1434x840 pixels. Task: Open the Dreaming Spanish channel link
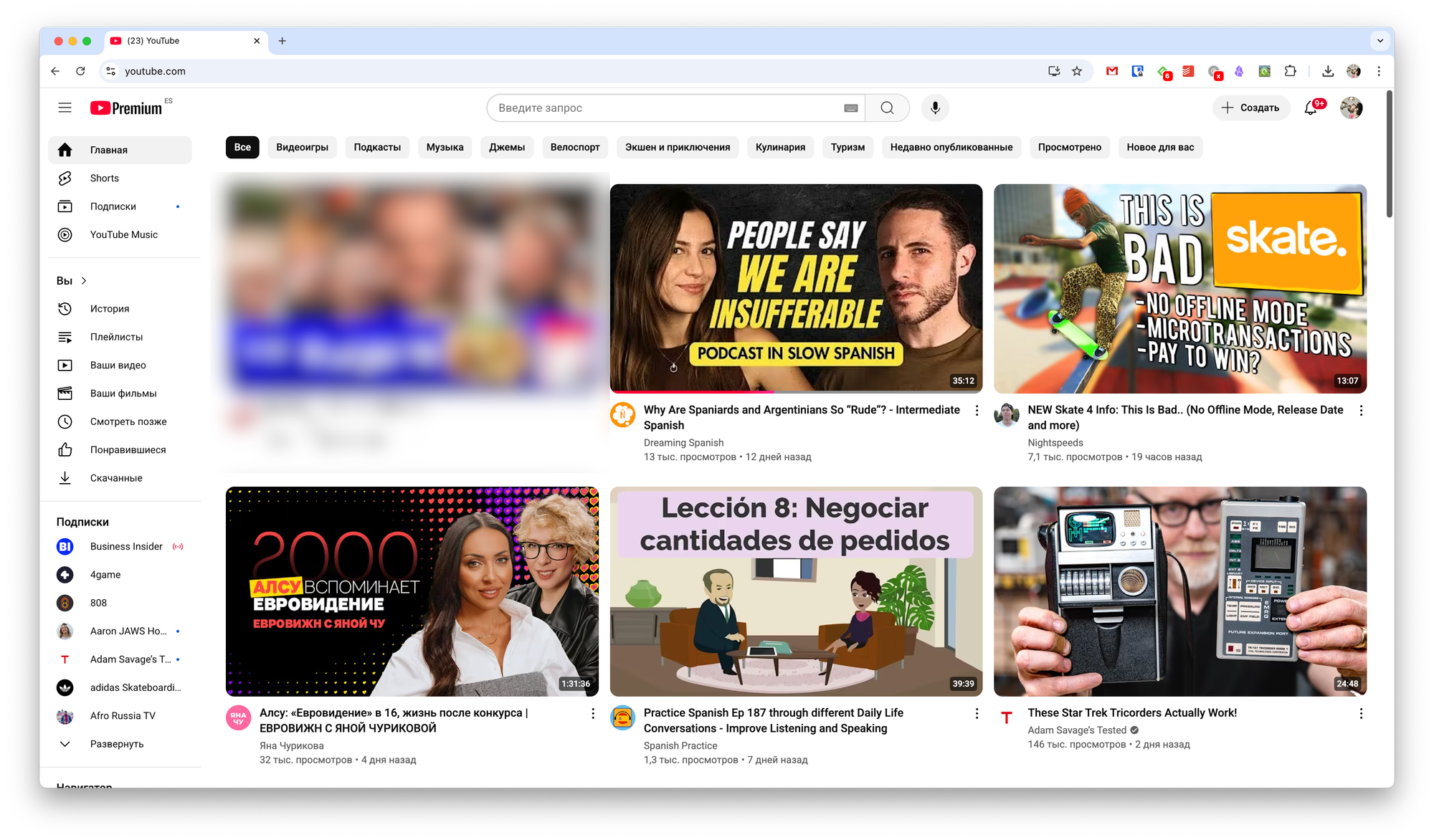(x=683, y=442)
